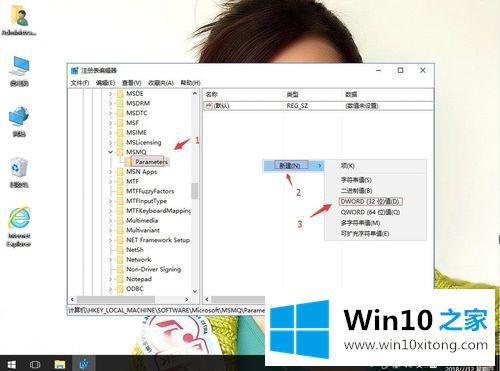Image resolution: width=500 pixels, height=371 pixels.
Task: Choose 可扩充字符串值(E) in the submenu
Action: 365,233
